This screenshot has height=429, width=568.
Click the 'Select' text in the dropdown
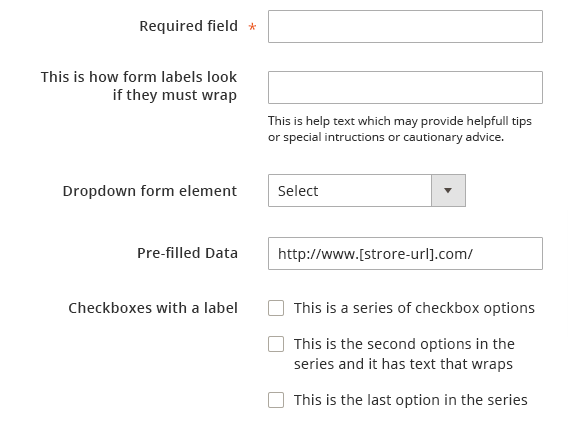(x=298, y=191)
